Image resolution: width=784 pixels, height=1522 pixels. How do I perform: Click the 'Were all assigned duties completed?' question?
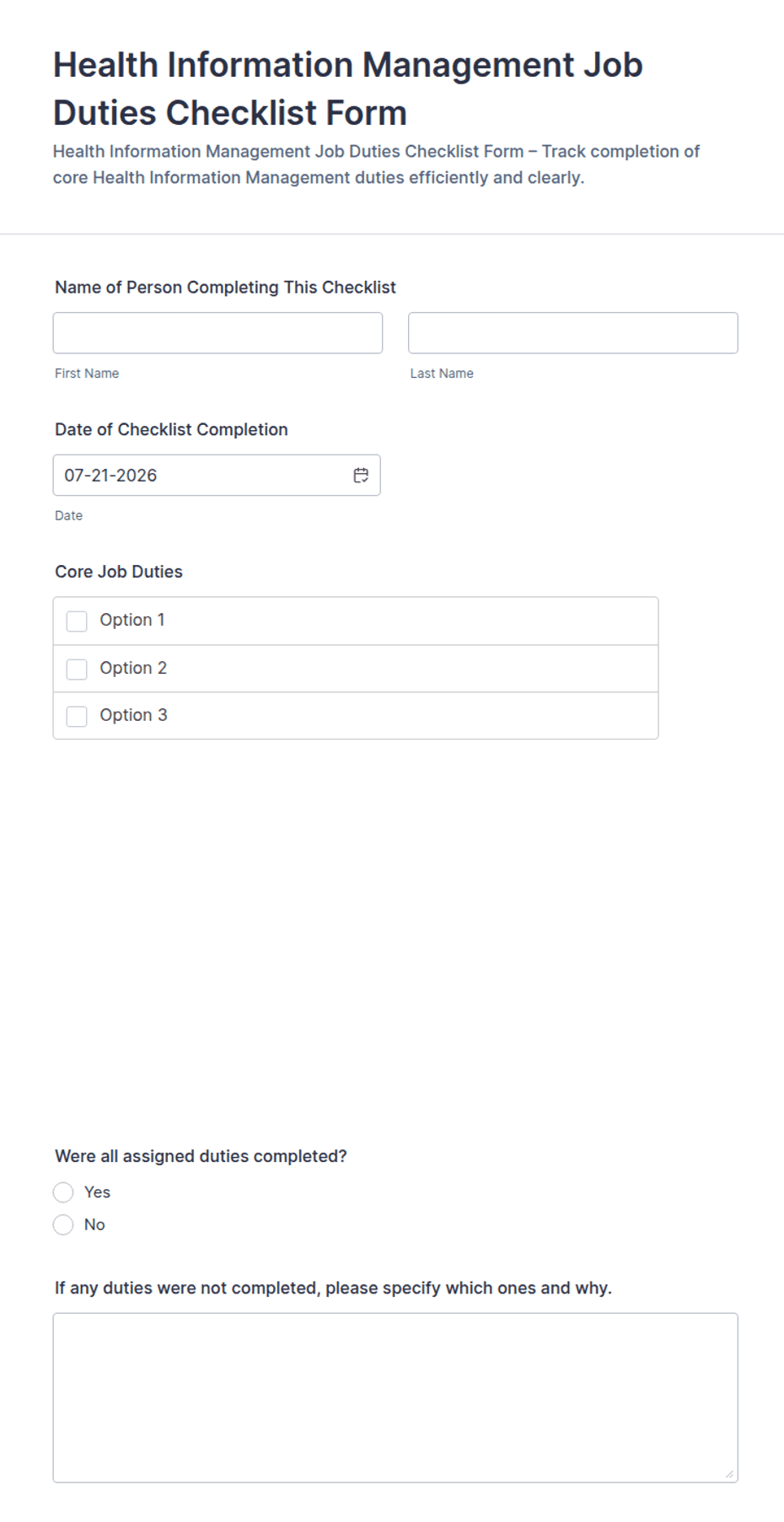[x=201, y=1156]
